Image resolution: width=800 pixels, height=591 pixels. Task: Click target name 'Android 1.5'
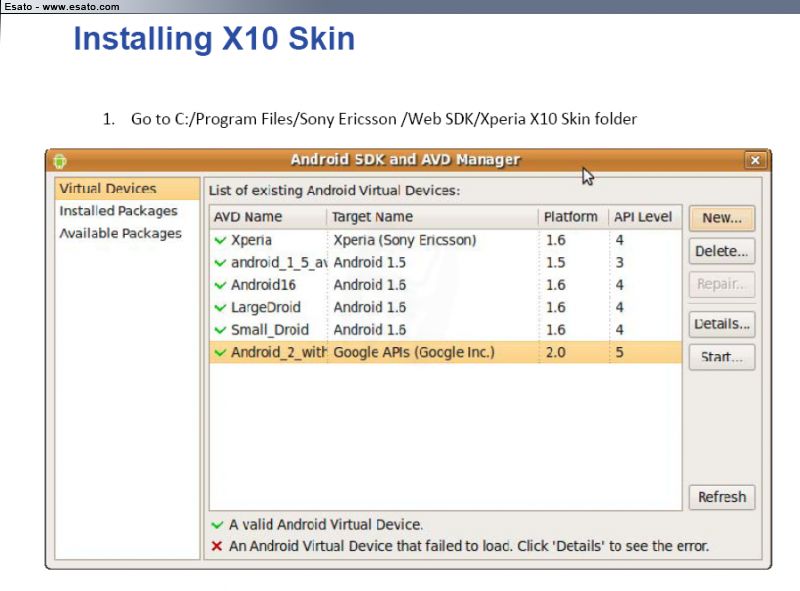click(x=369, y=263)
